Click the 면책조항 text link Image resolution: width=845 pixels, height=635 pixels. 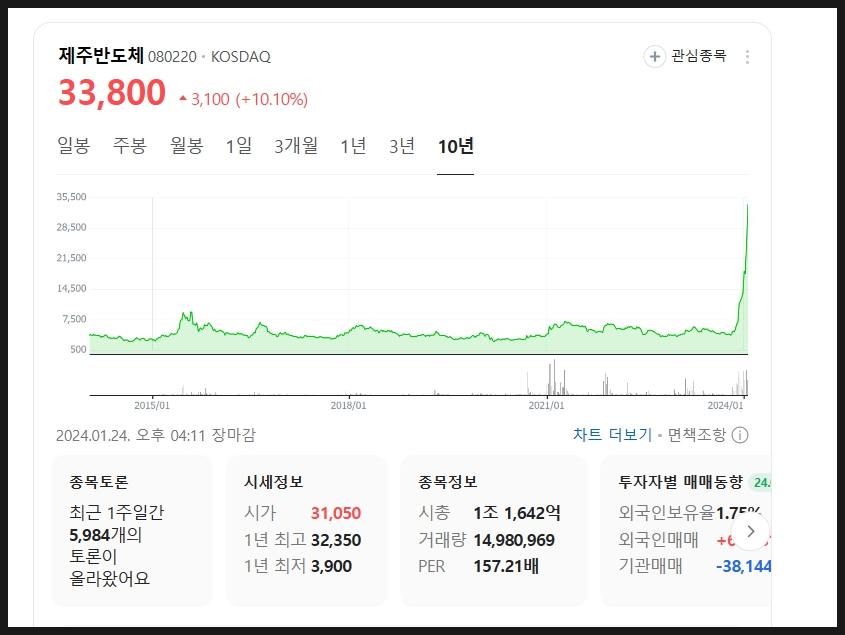coord(697,435)
